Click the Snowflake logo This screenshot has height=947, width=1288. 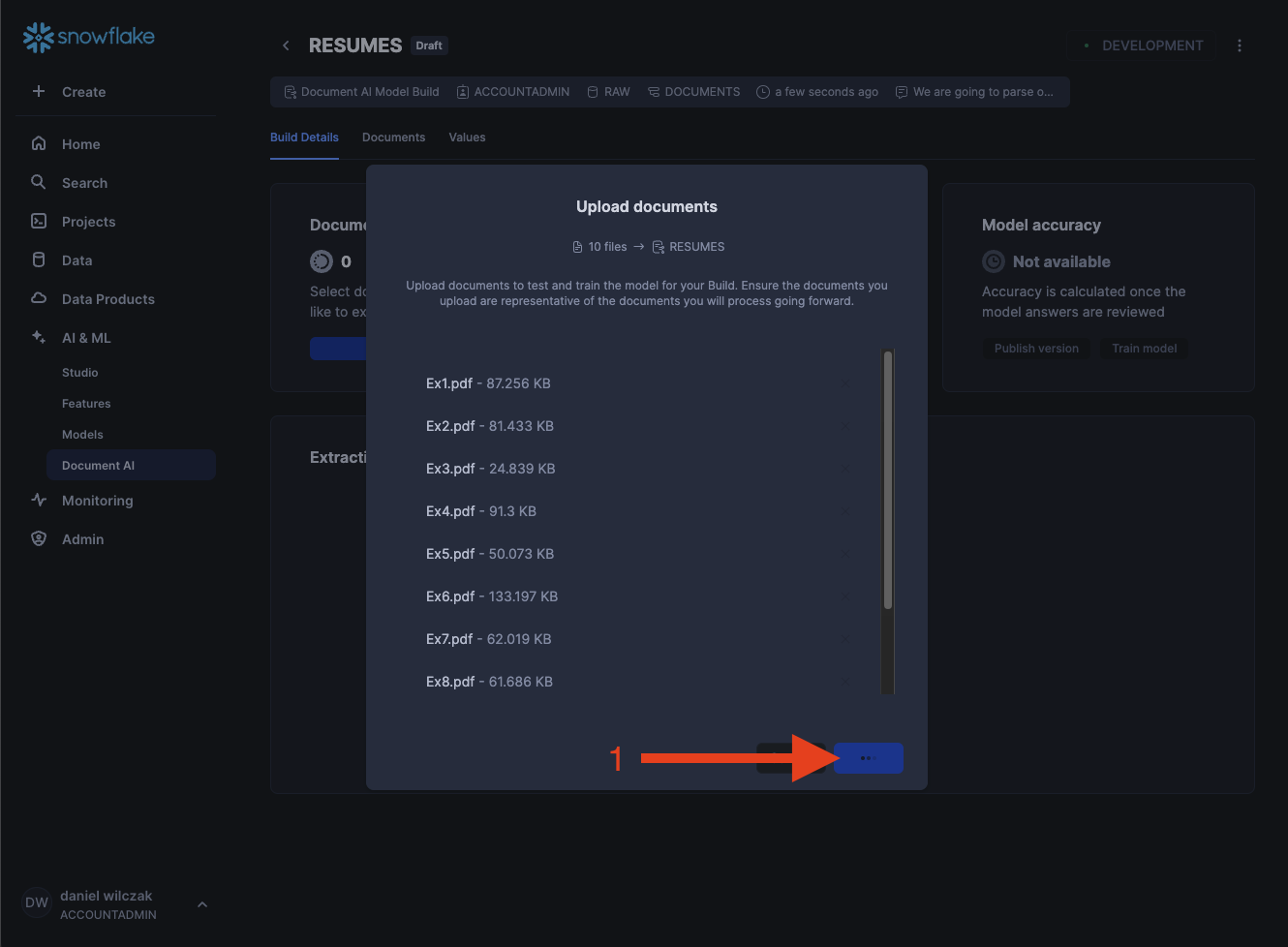point(88,37)
